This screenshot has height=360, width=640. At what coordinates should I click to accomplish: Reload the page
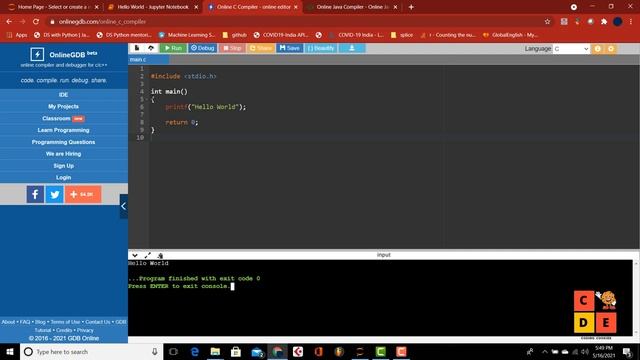click(36, 22)
